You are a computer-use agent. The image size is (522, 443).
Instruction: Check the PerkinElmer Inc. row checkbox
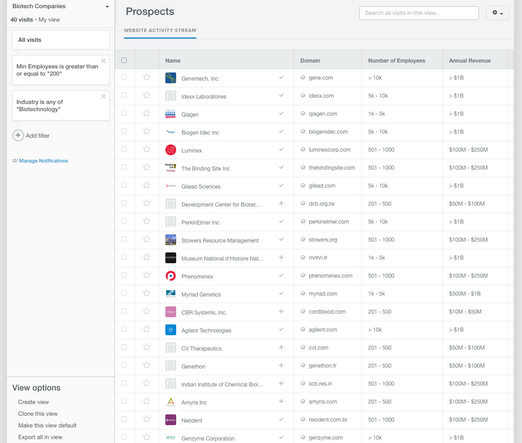(124, 221)
